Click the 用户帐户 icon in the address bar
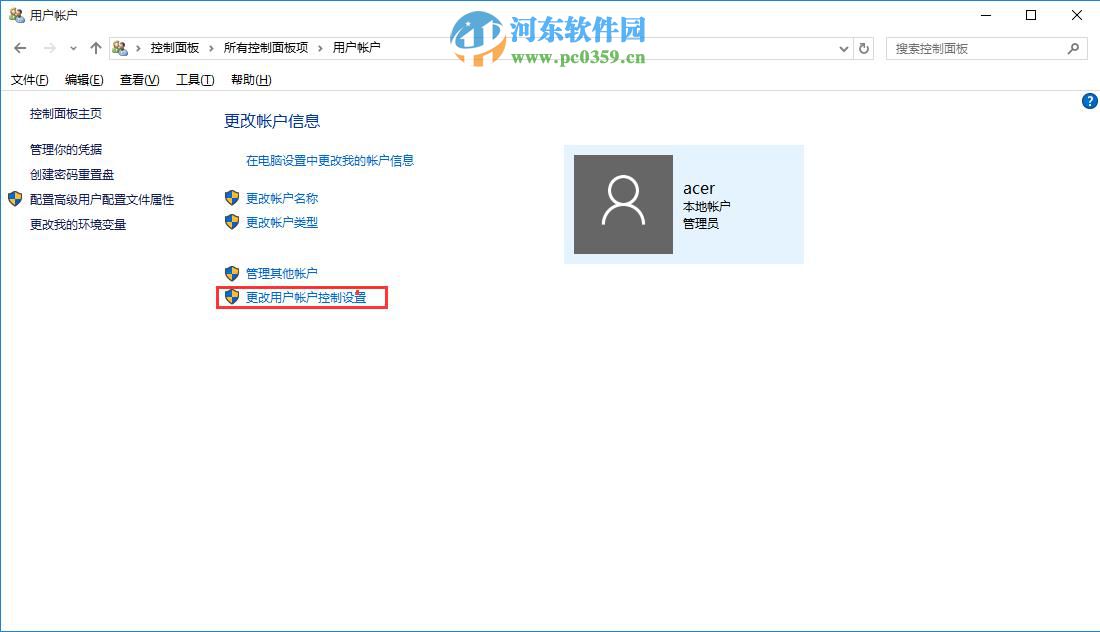This screenshot has width=1100, height=632. coord(120,47)
